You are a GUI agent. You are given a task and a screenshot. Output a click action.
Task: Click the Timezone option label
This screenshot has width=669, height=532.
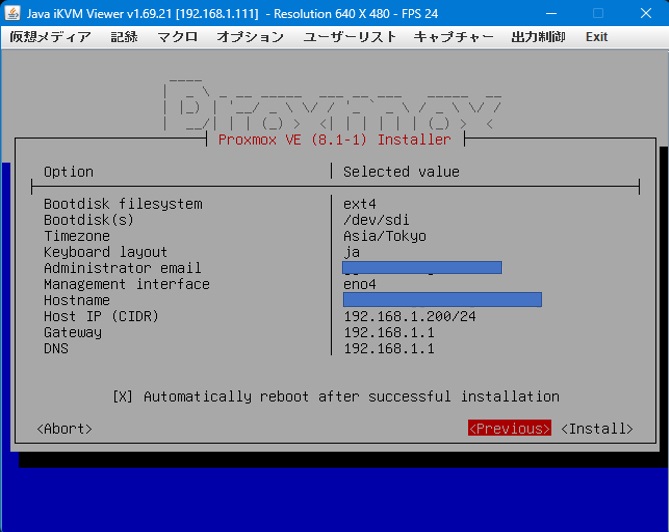pyautogui.click(x=77, y=236)
